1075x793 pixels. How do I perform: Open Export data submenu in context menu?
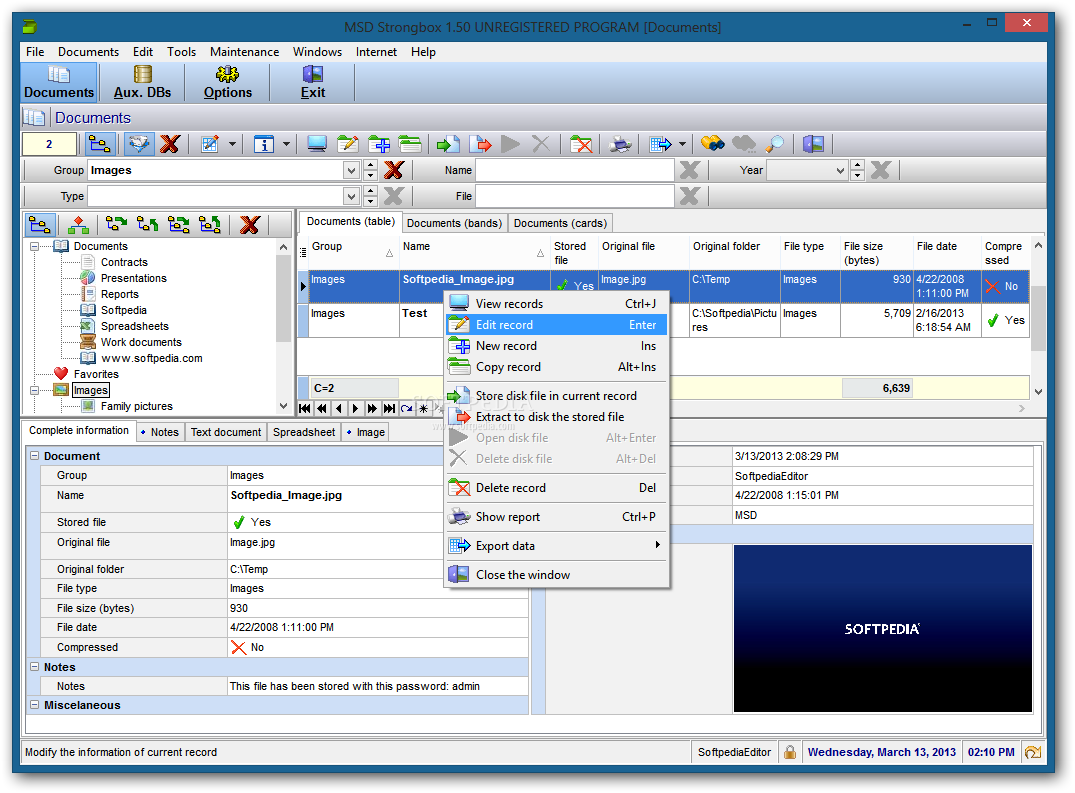(x=556, y=546)
